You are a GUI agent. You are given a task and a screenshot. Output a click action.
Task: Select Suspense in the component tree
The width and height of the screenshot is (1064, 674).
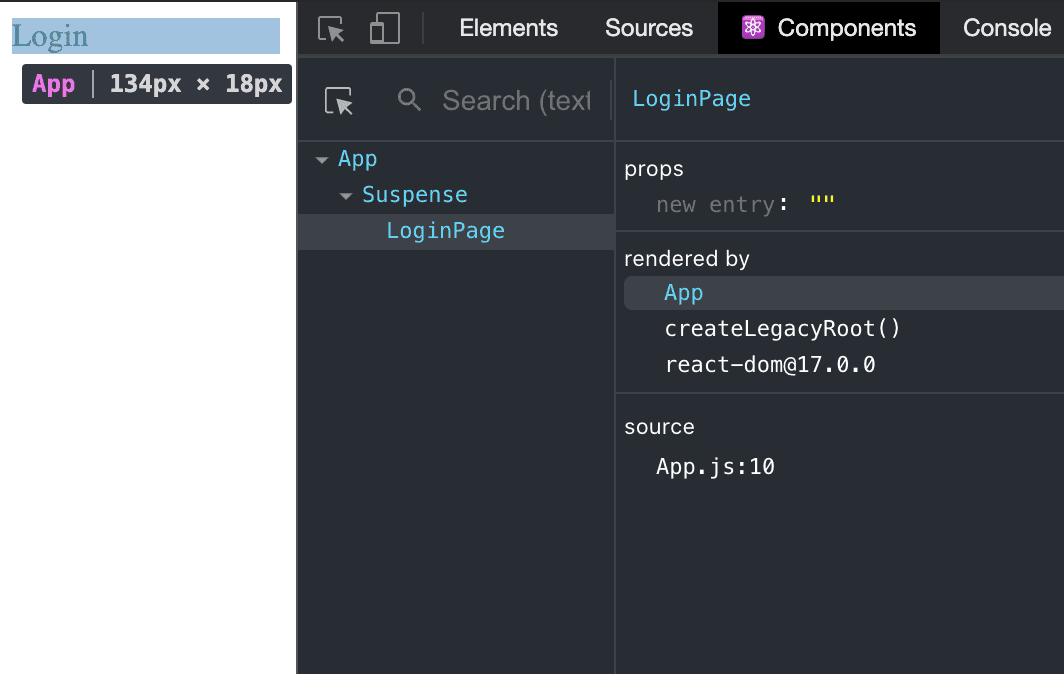pyautogui.click(x=415, y=195)
